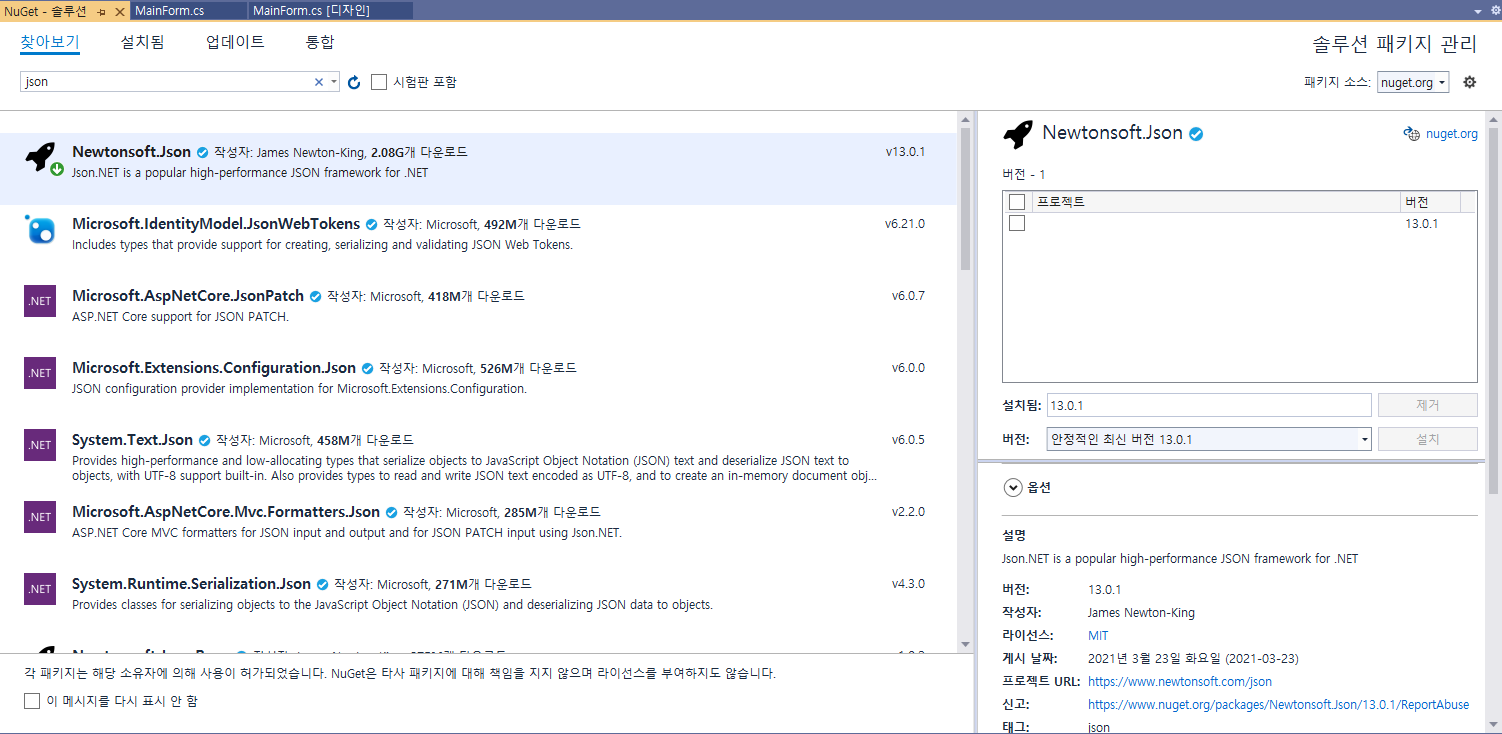This screenshot has width=1502, height=734.
Task: Click the pin icon on NuGet tab
Action: click(x=101, y=11)
